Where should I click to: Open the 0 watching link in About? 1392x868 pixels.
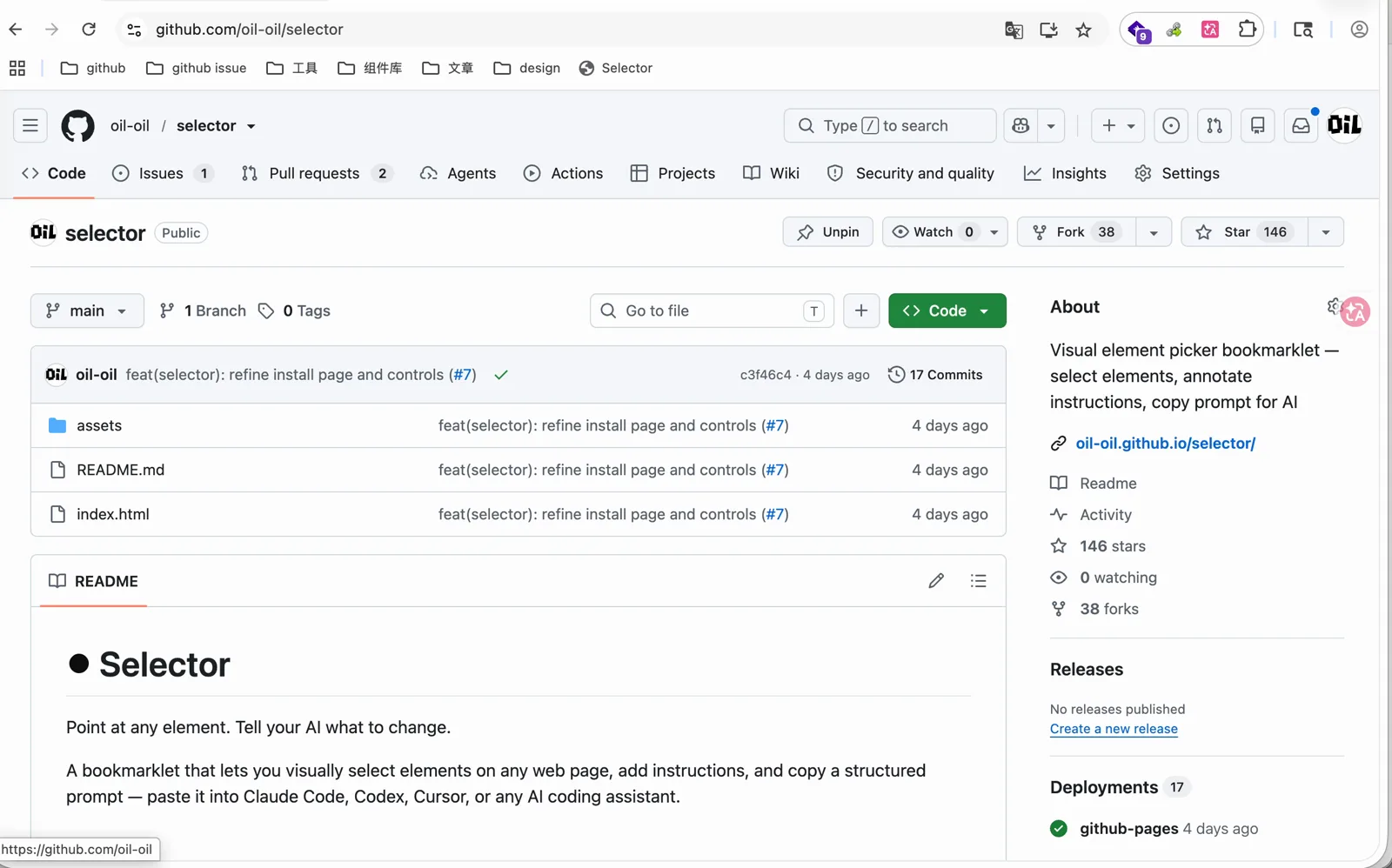[x=1118, y=578]
